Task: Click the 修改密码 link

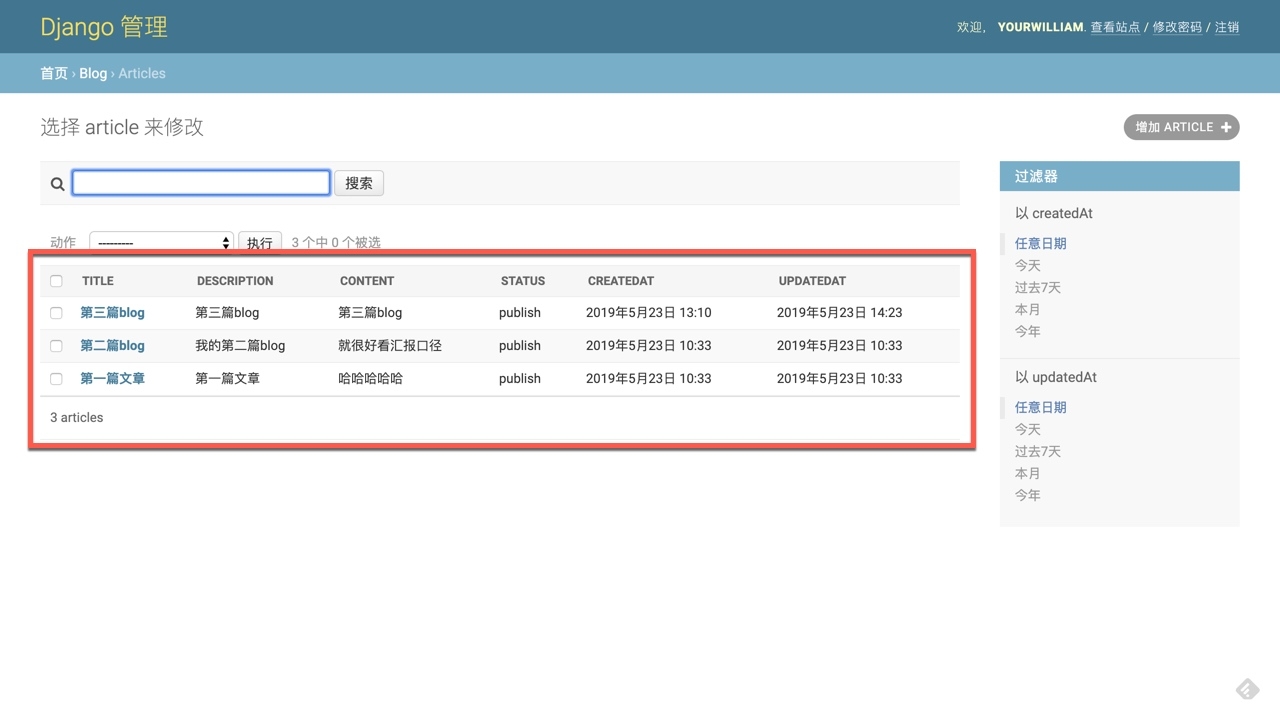Action: [x=1177, y=27]
